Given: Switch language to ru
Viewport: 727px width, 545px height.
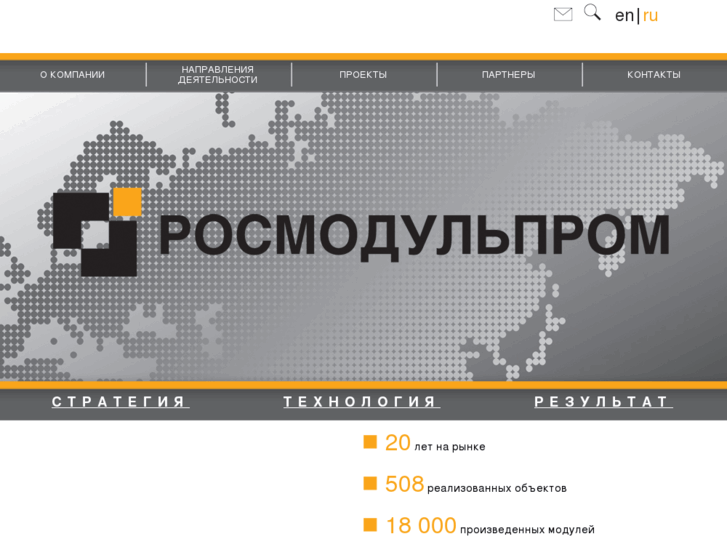Looking at the screenshot, I should pyautogui.click(x=650, y=16).
